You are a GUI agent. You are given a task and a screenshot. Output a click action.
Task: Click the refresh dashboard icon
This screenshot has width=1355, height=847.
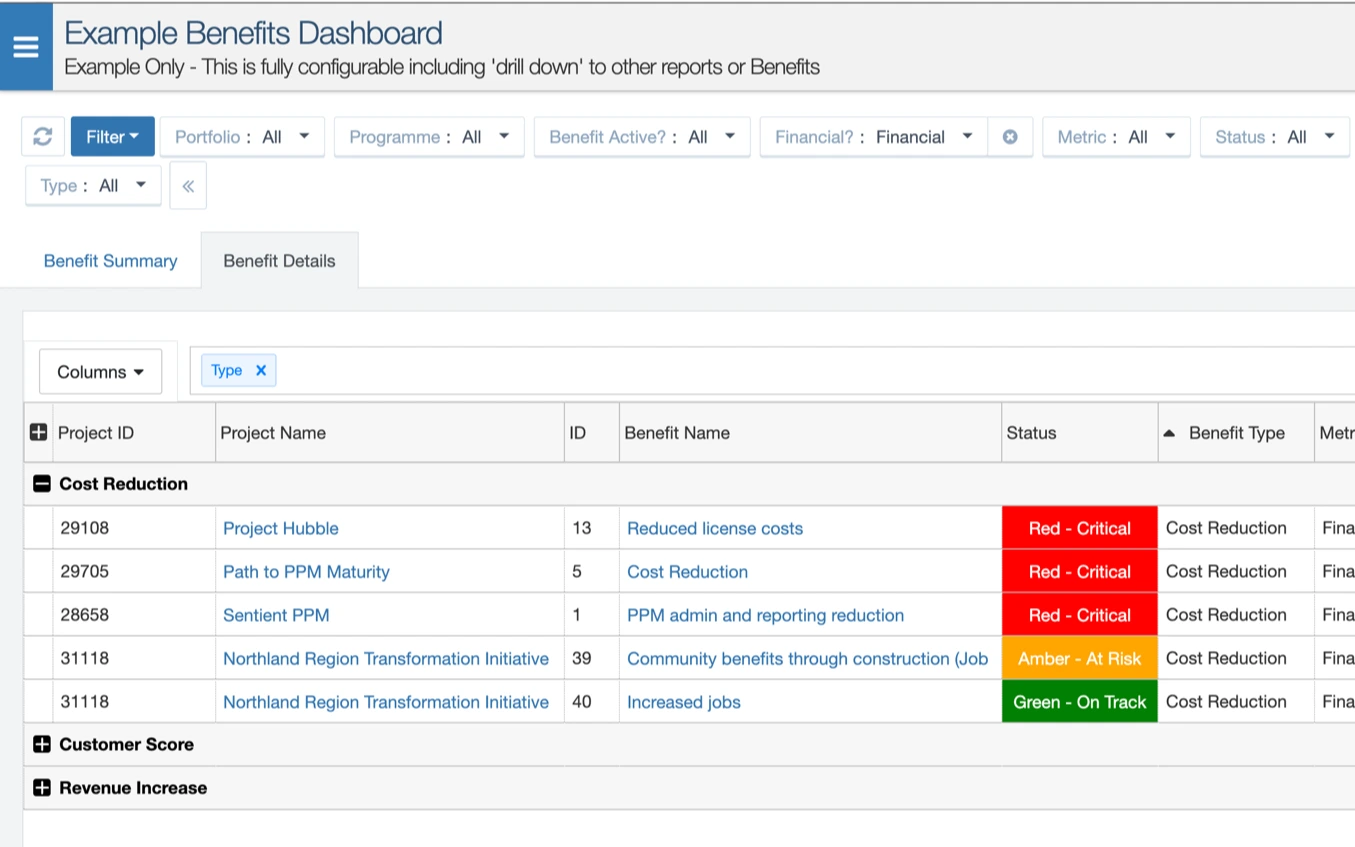43,137
